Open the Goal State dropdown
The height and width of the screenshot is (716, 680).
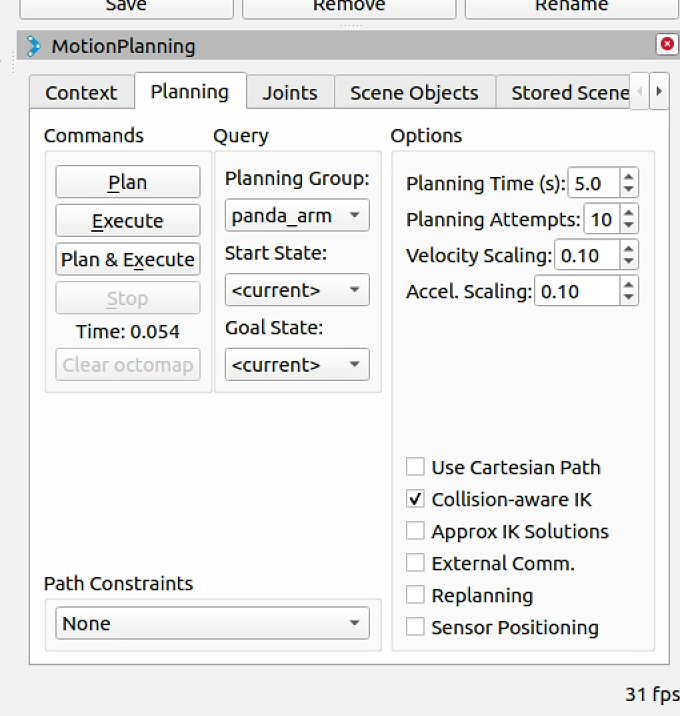297,364
